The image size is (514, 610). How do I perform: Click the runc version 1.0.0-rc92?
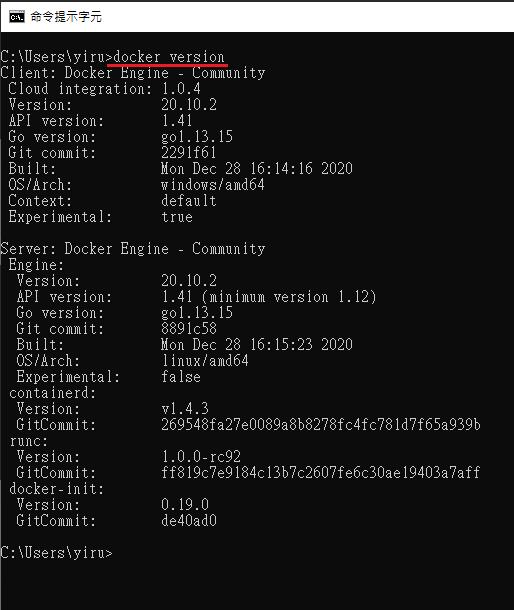[x=201, y=456]
